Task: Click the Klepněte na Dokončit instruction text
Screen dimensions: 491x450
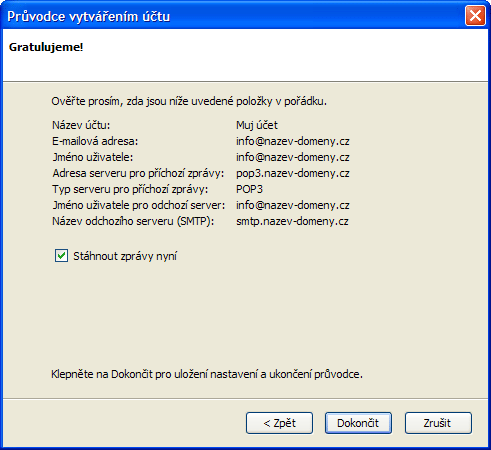Action: coord(207,374)
